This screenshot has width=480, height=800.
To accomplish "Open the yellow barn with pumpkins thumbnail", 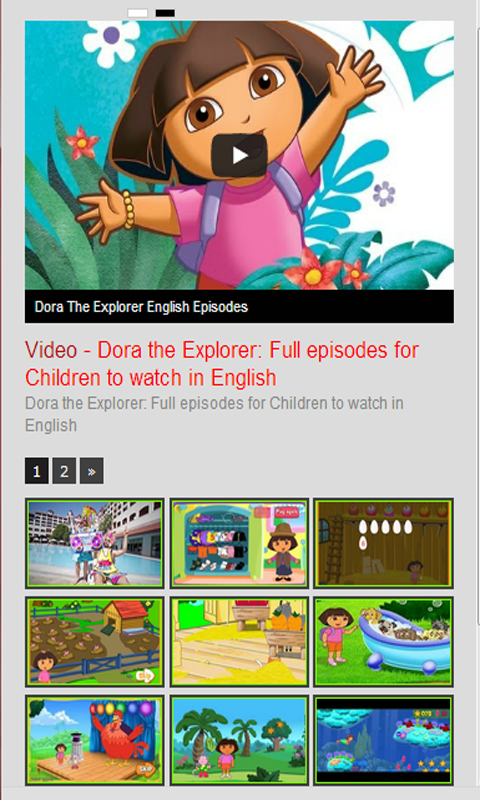I will (x=239, y=642).
